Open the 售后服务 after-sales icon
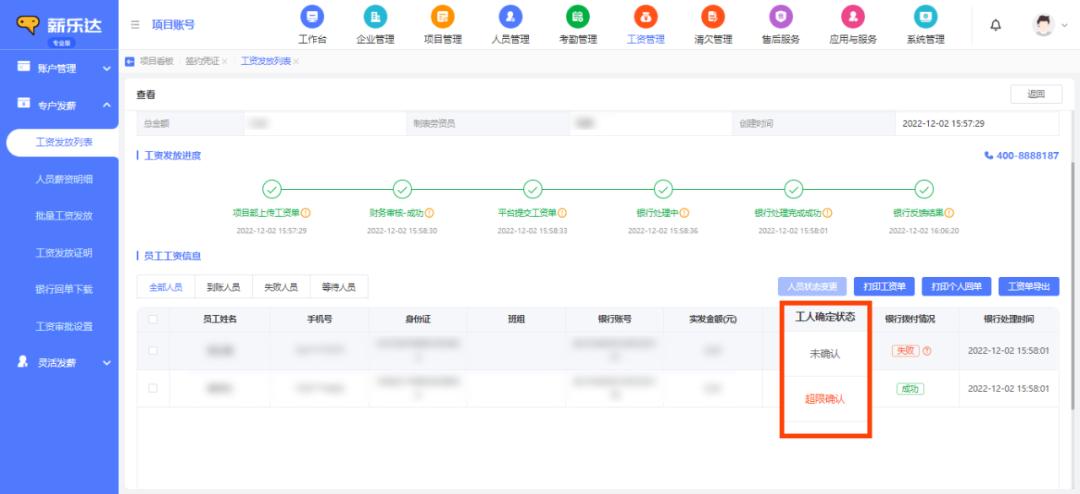 tap(780, 17)
